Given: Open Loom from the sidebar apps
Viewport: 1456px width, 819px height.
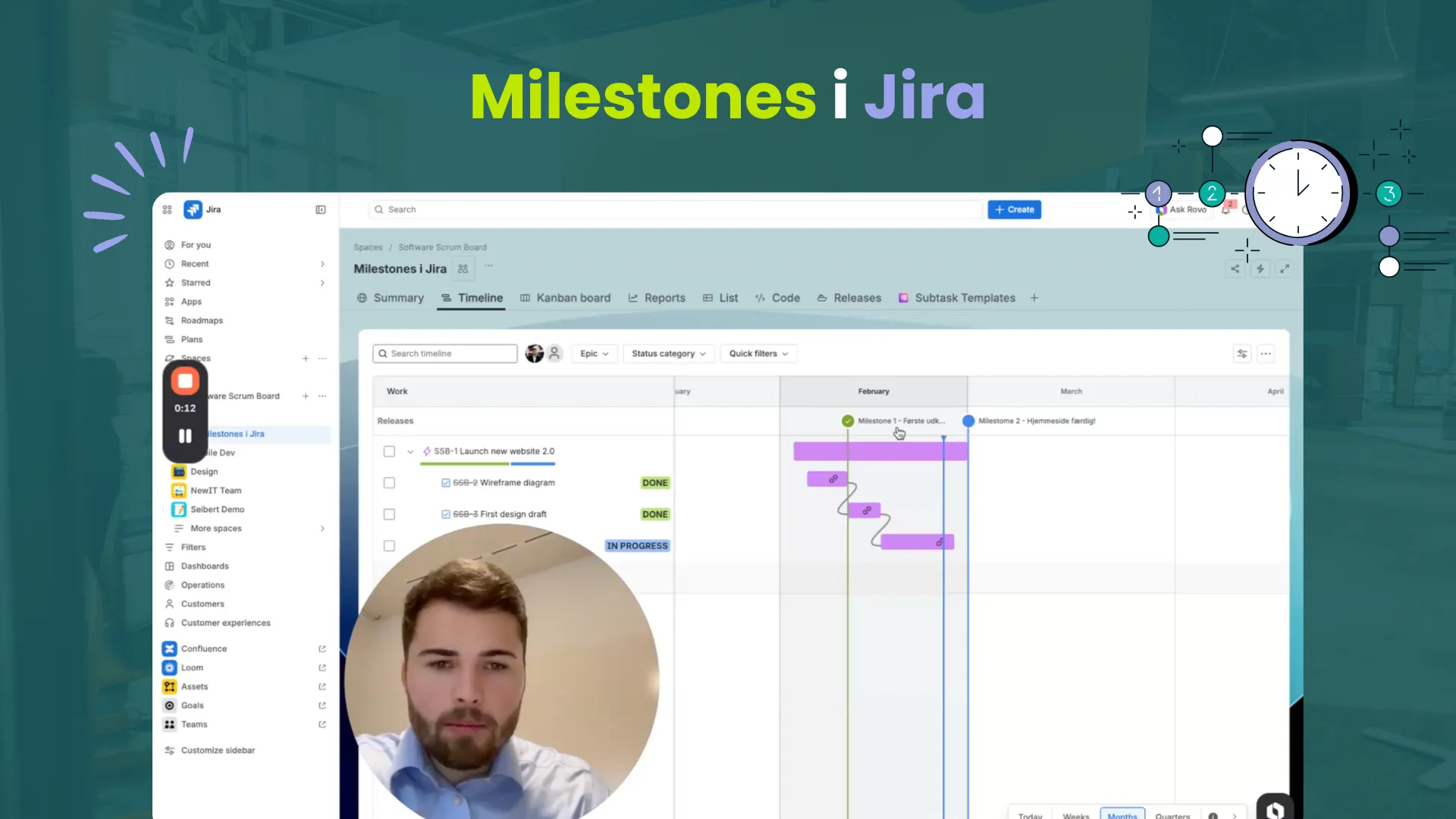Looking at the screenshot, I should tap(192, 667).
